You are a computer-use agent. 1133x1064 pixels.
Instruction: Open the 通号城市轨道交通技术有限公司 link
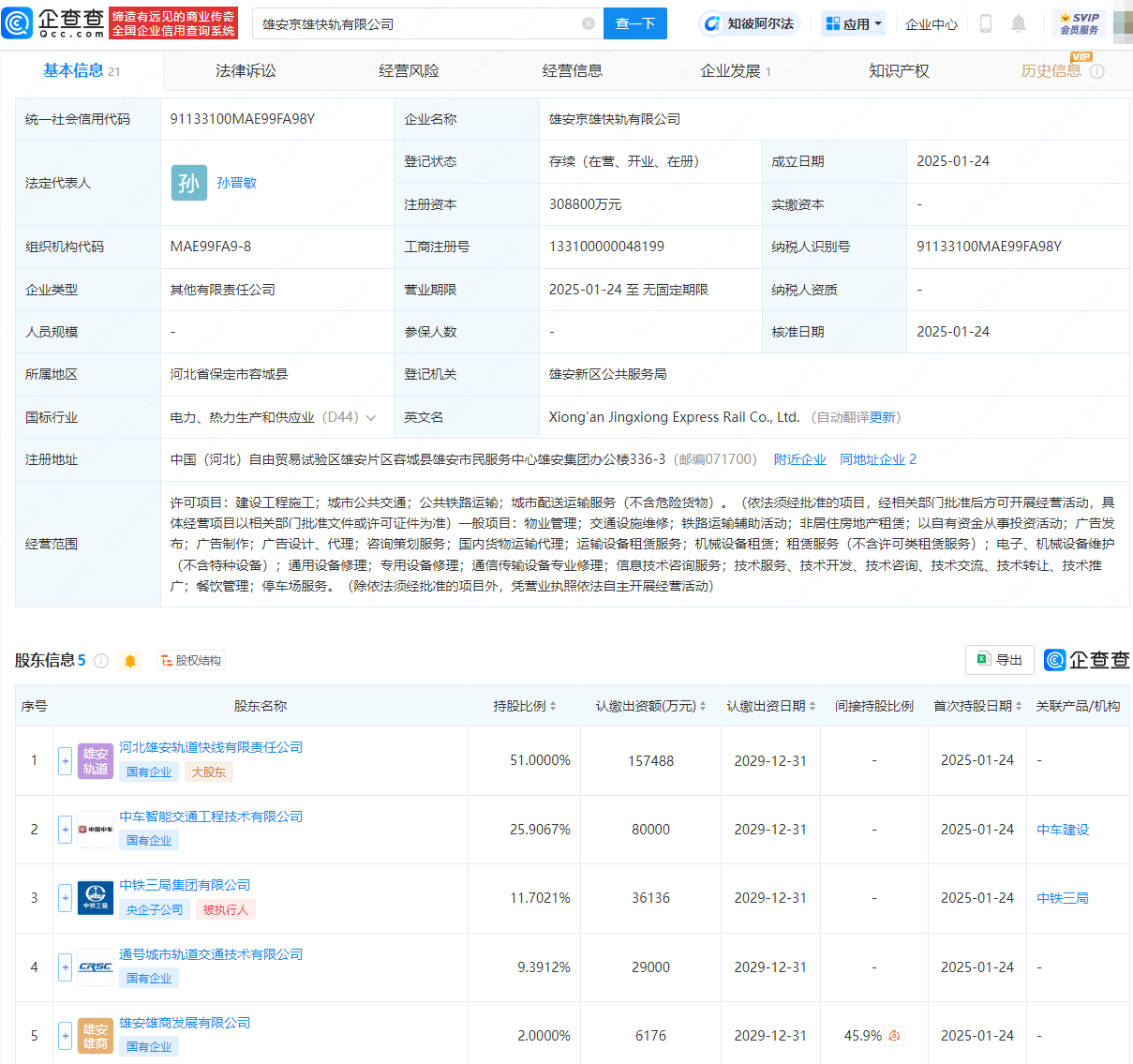click(211, 954)
